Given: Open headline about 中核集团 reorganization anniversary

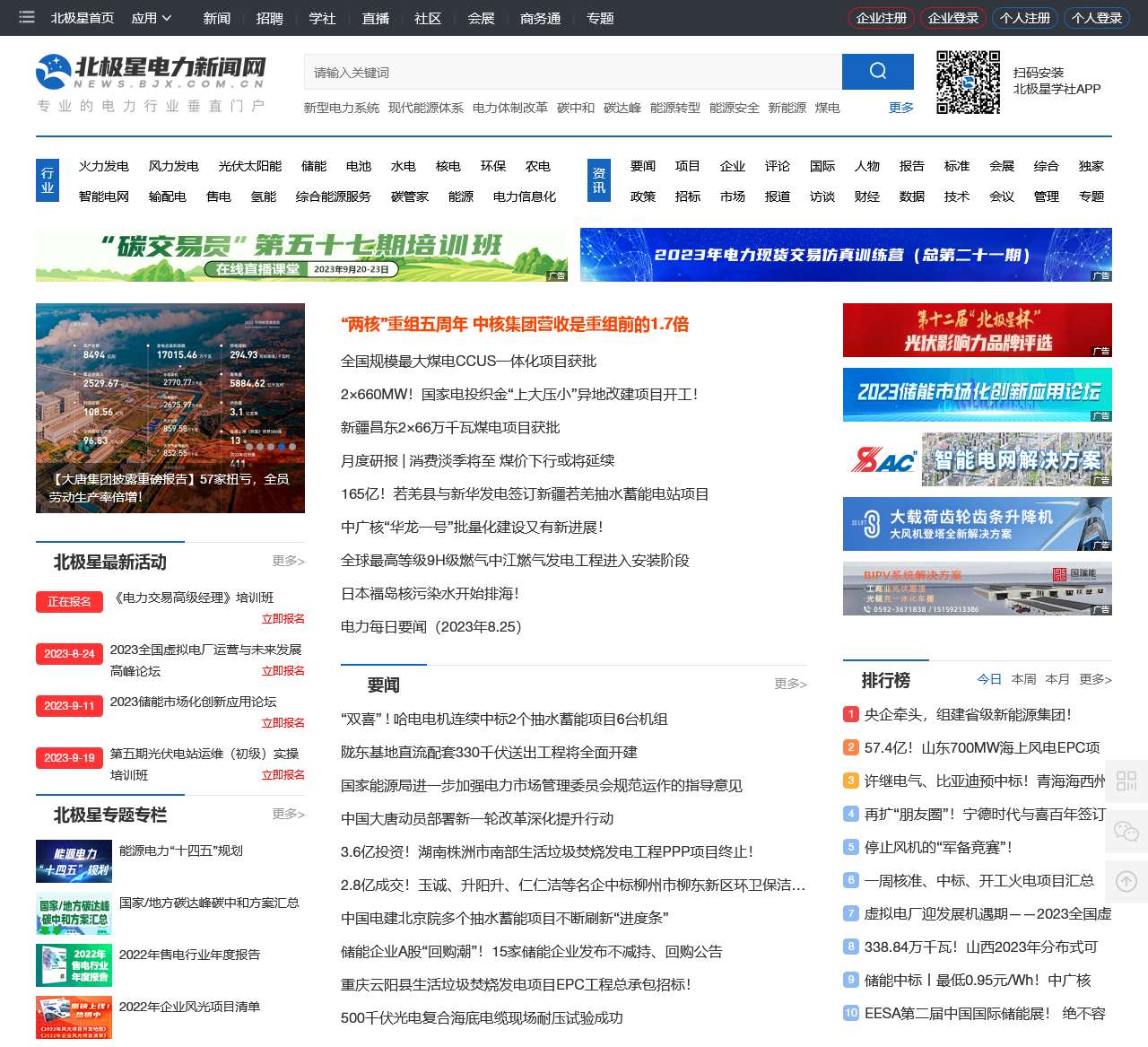Looking at the screenshot, I should tap(515, 324).
